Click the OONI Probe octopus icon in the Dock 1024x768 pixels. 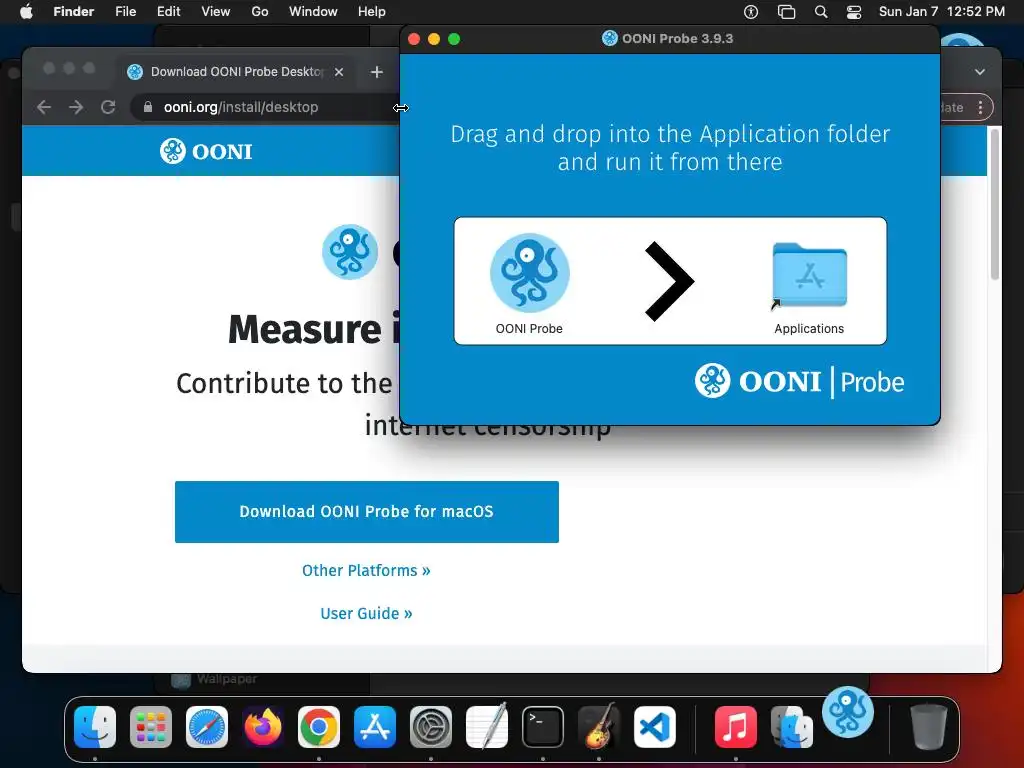coord(848,712)
